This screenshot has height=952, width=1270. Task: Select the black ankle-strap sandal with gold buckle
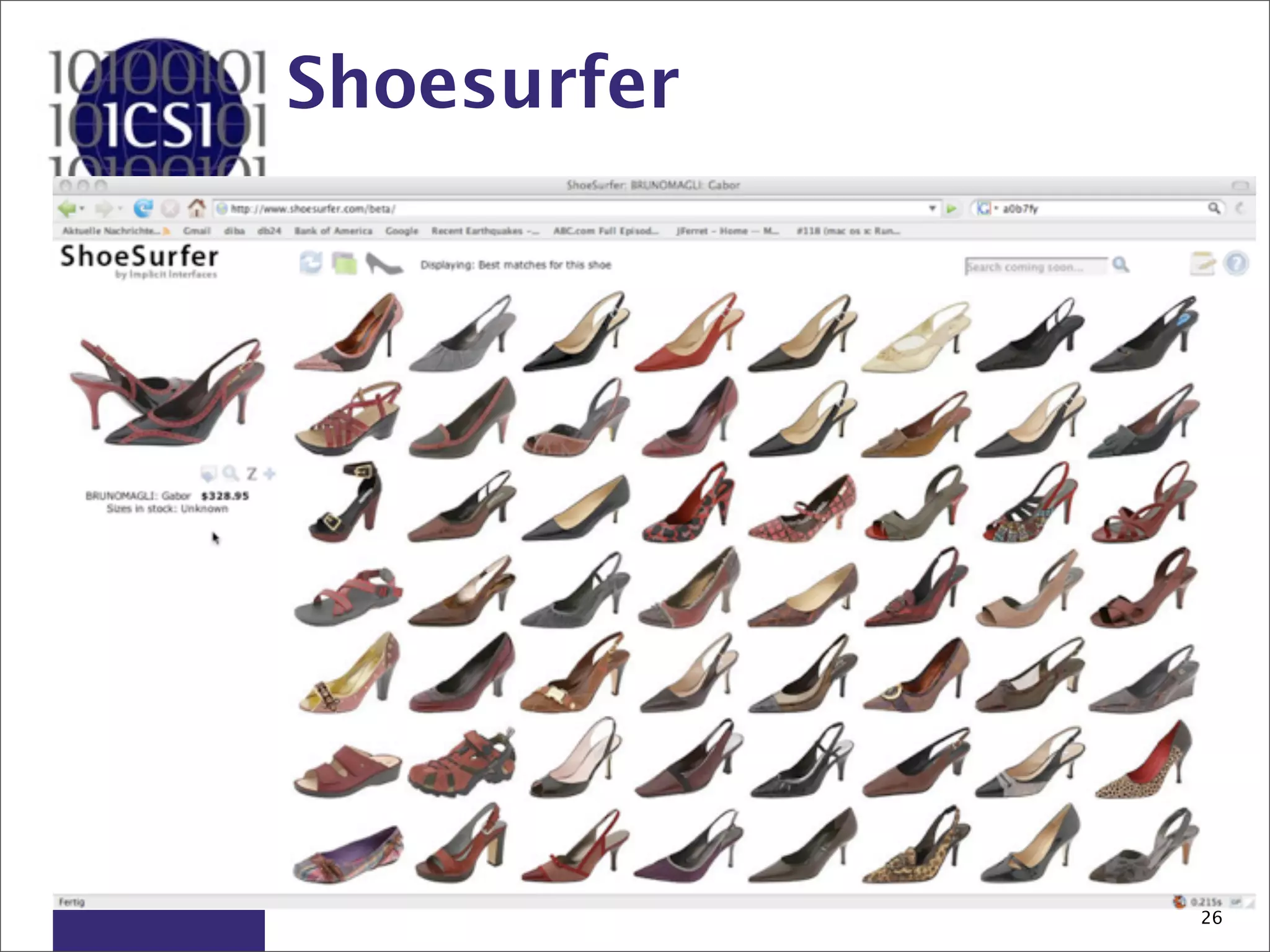pos(345,502)
